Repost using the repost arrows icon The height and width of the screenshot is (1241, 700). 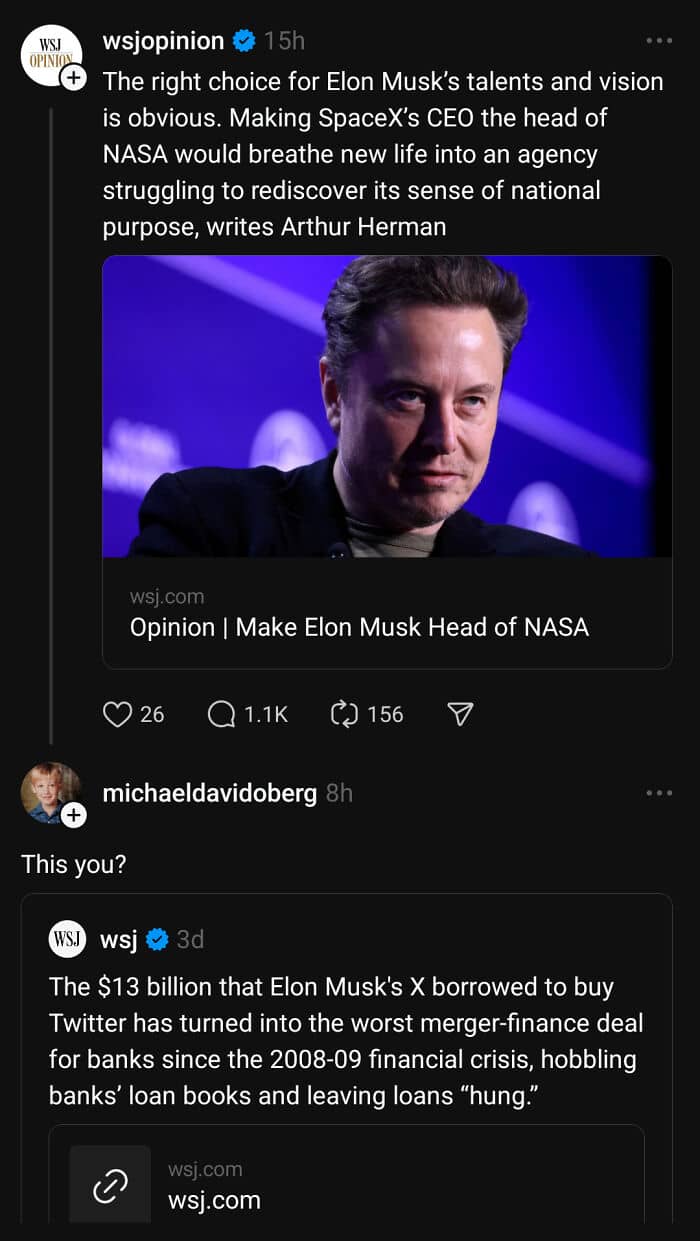(344, 714)
